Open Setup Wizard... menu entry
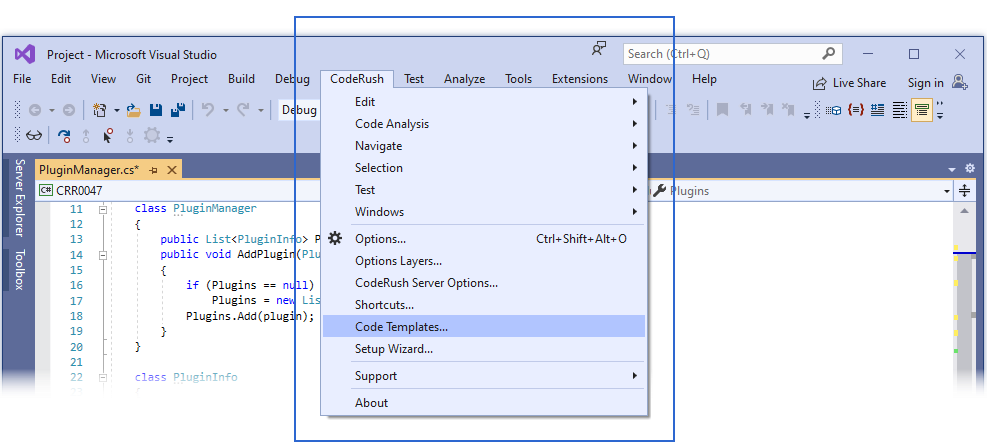The width and height of the screenshot is (987, 442). coord(483,348)
